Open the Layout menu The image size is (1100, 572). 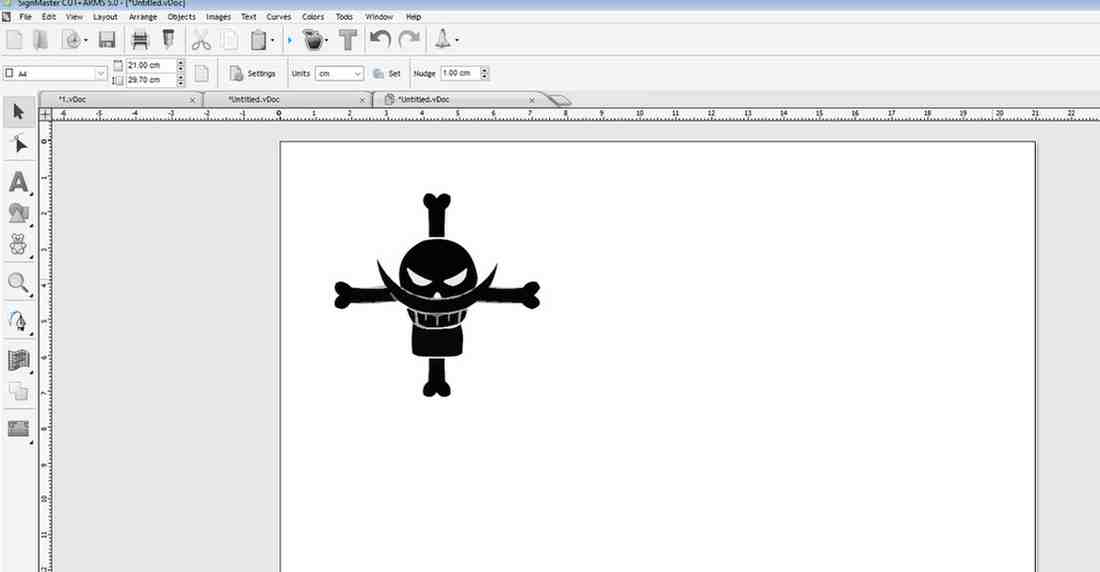(x=105, y=16)
